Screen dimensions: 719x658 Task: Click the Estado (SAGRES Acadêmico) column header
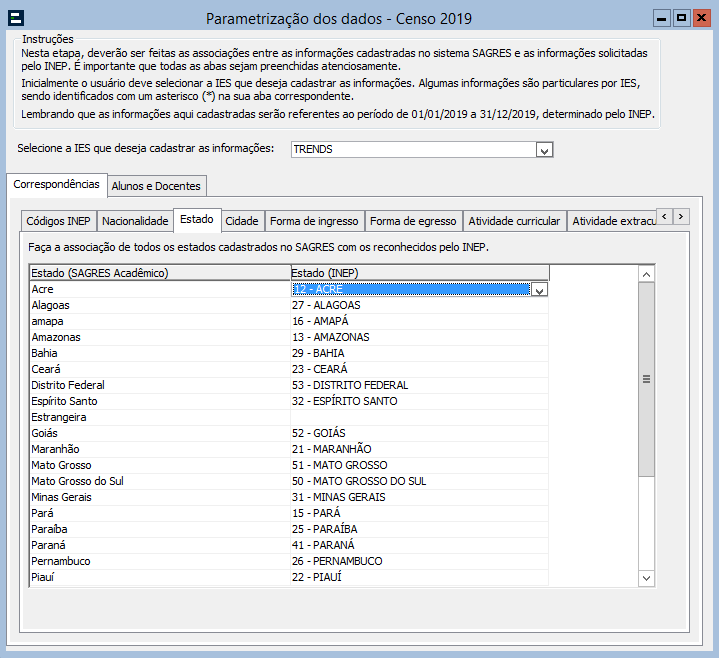[x=159, y=273]
